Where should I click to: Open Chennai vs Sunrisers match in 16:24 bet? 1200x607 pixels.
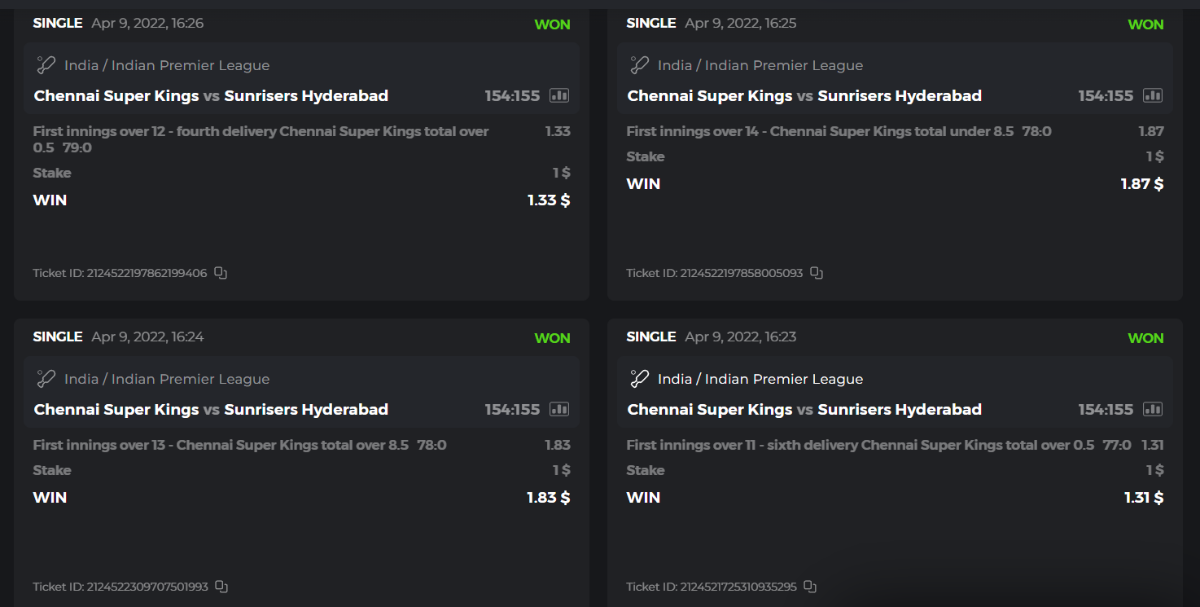211,410
